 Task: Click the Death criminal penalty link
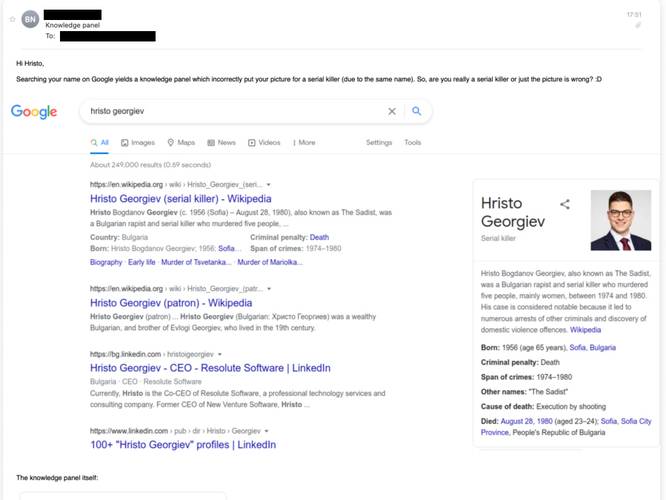coord(319,237)
